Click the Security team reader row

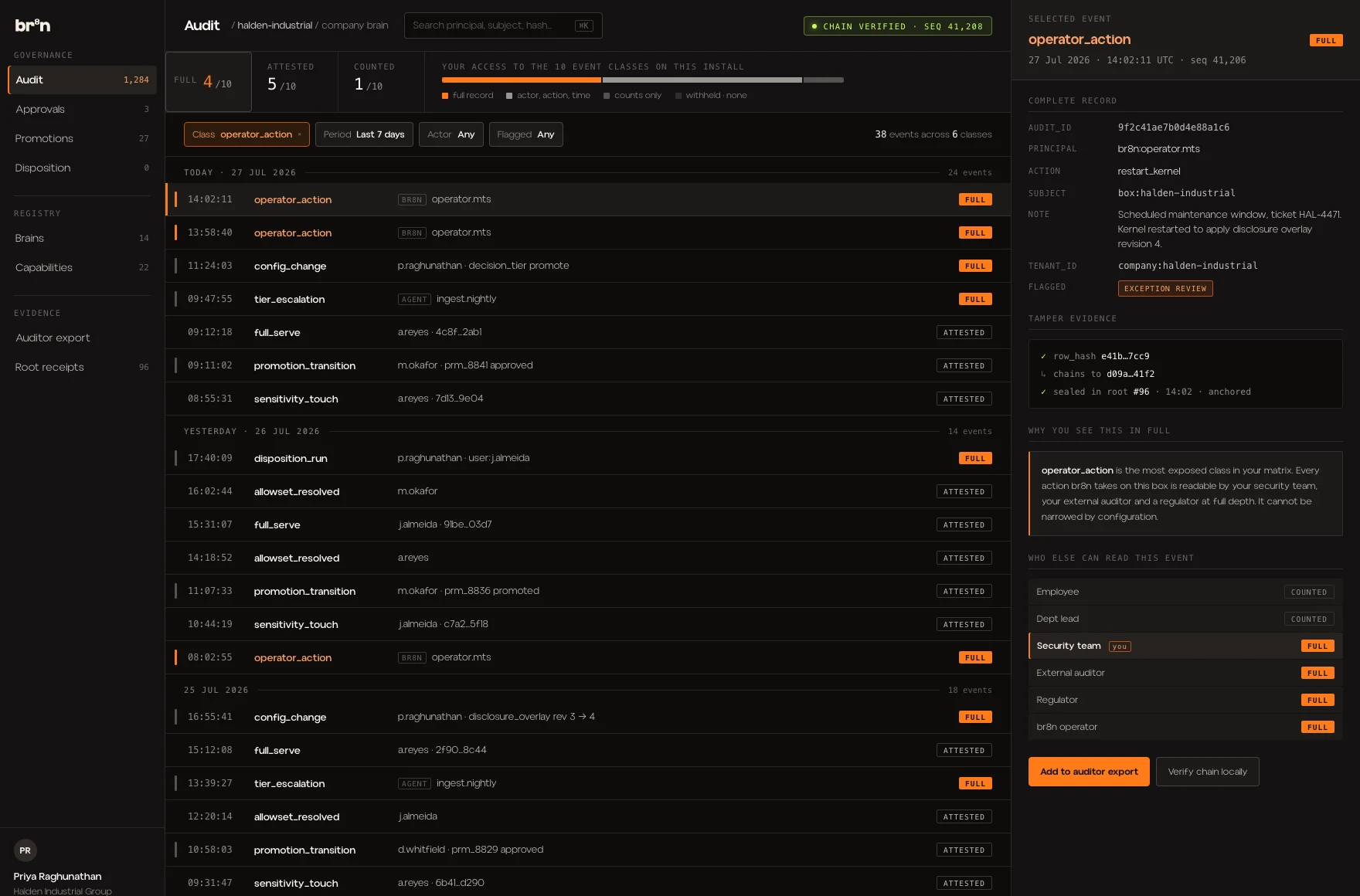click(1185, 646)
